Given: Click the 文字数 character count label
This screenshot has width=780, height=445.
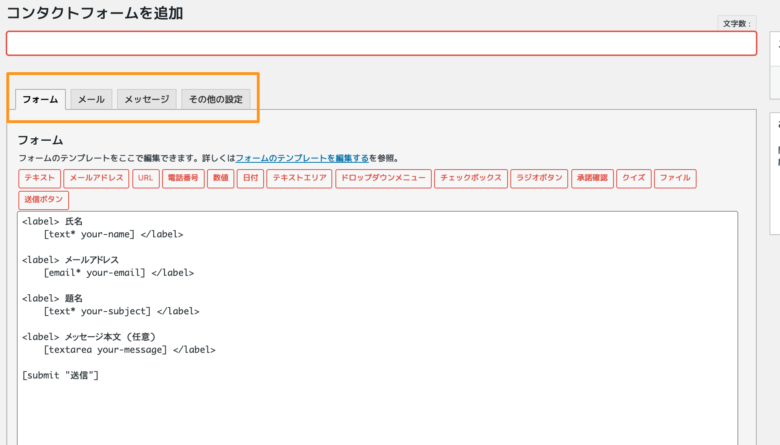Looking at the screenshot, I should [737, 23].
